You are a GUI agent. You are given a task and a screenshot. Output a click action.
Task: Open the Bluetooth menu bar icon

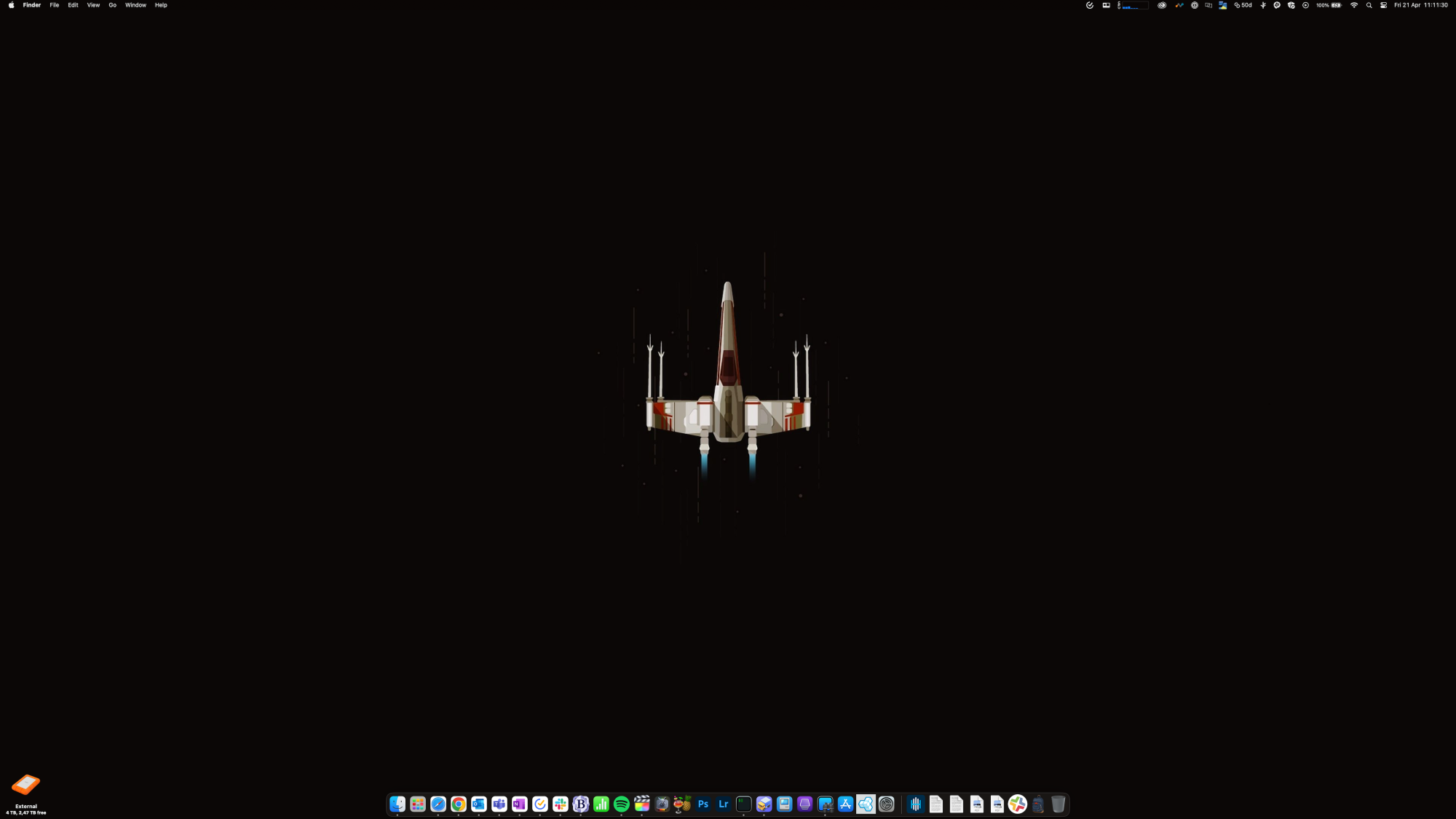coord(1263,5)
